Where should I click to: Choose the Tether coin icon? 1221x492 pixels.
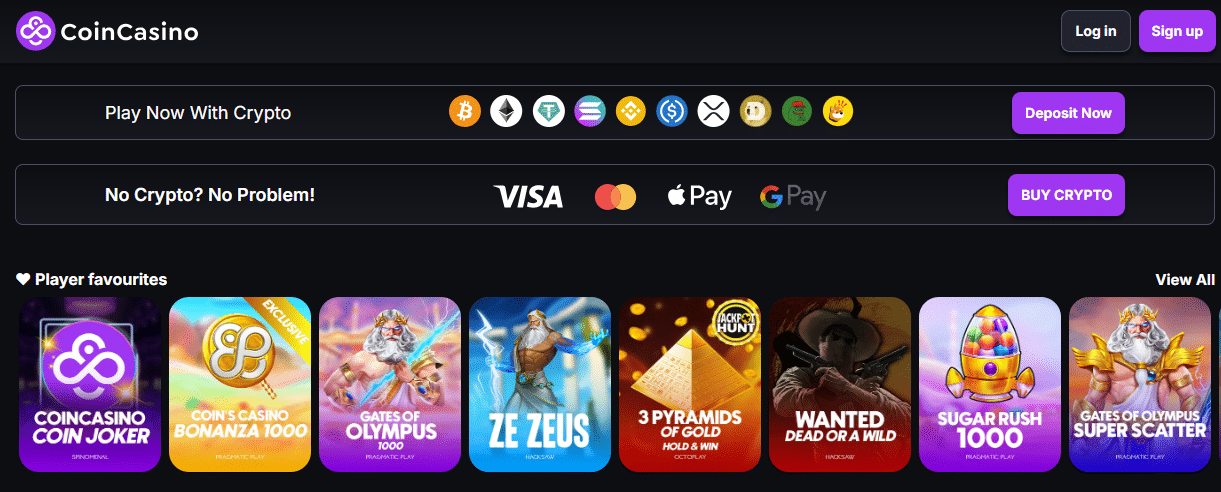point(548,111)
